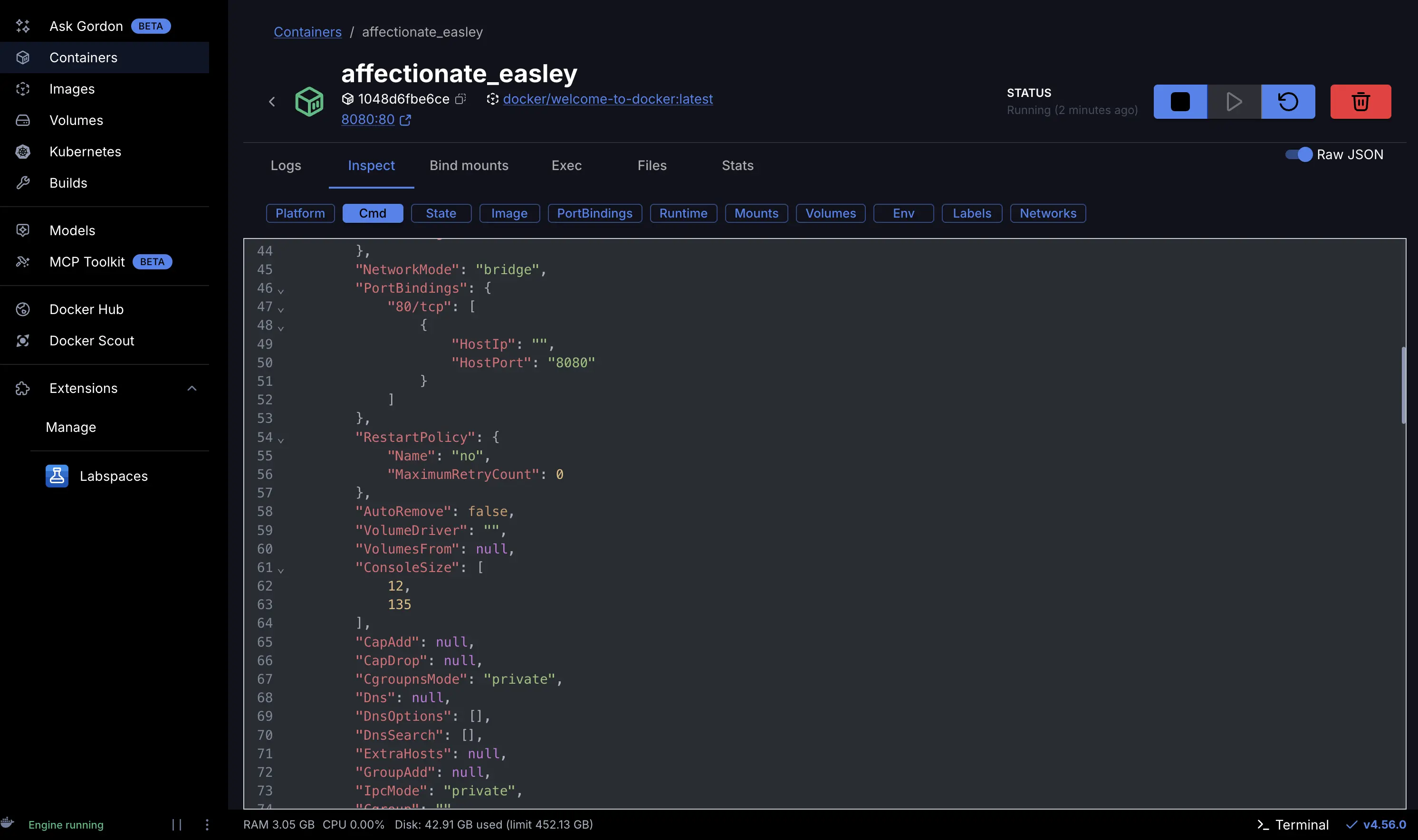Open the Kubernetes settings
1418x840 pixels.
[x=85, y=151]
